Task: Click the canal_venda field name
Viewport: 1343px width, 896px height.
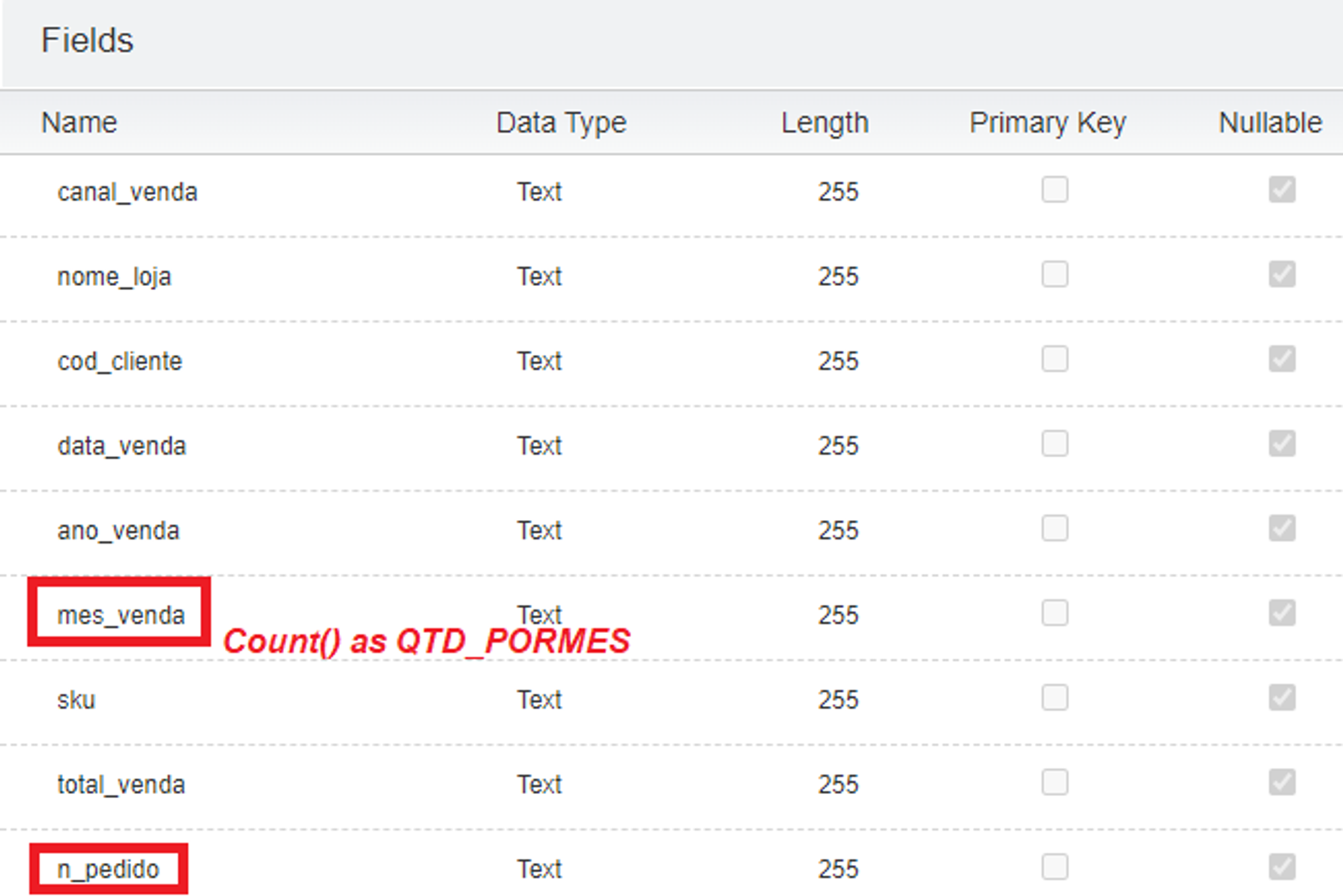Action: [127, 193]
